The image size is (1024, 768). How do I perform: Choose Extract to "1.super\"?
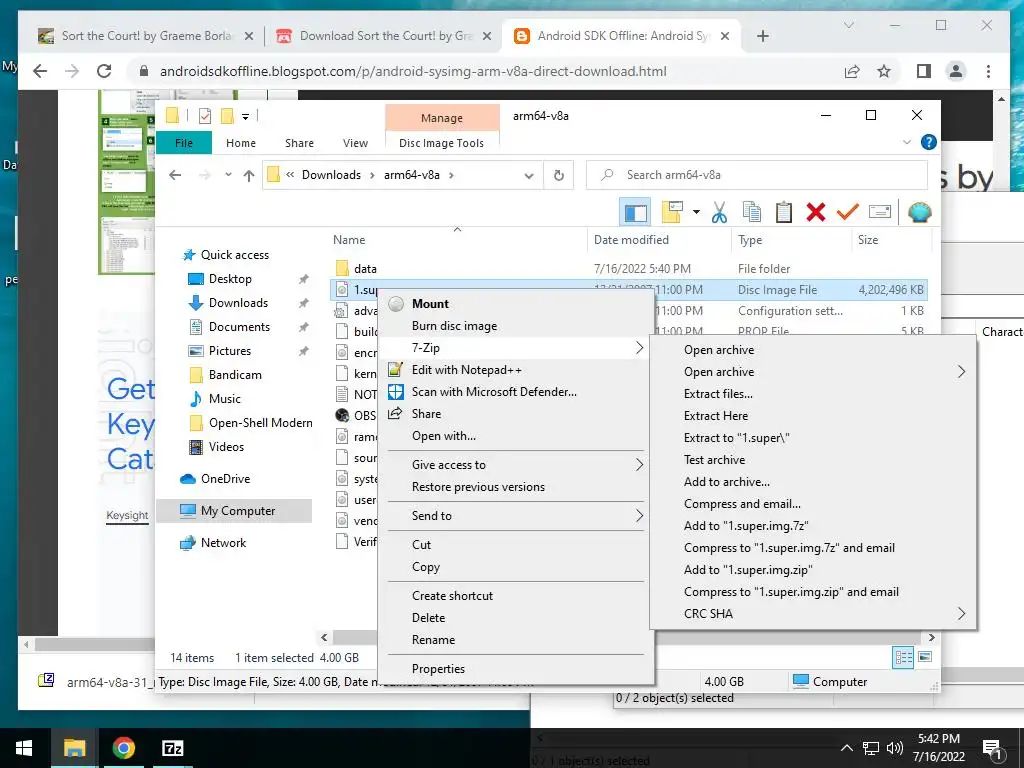coord(813,438)
